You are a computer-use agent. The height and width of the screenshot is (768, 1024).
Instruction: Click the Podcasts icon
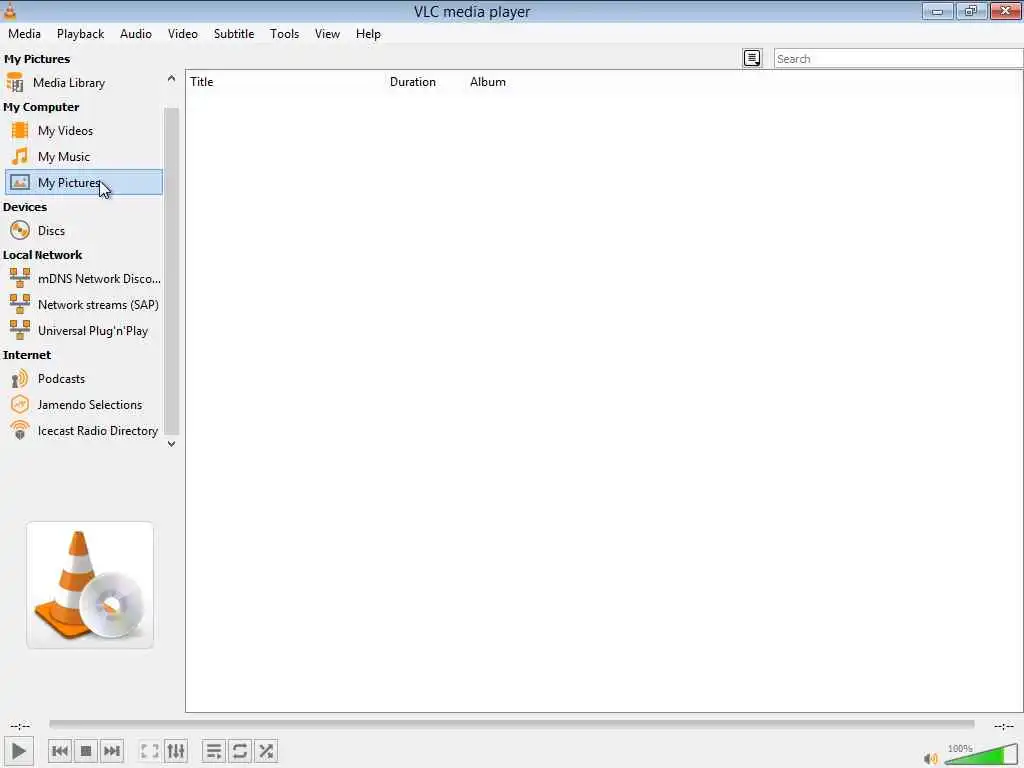20,379
